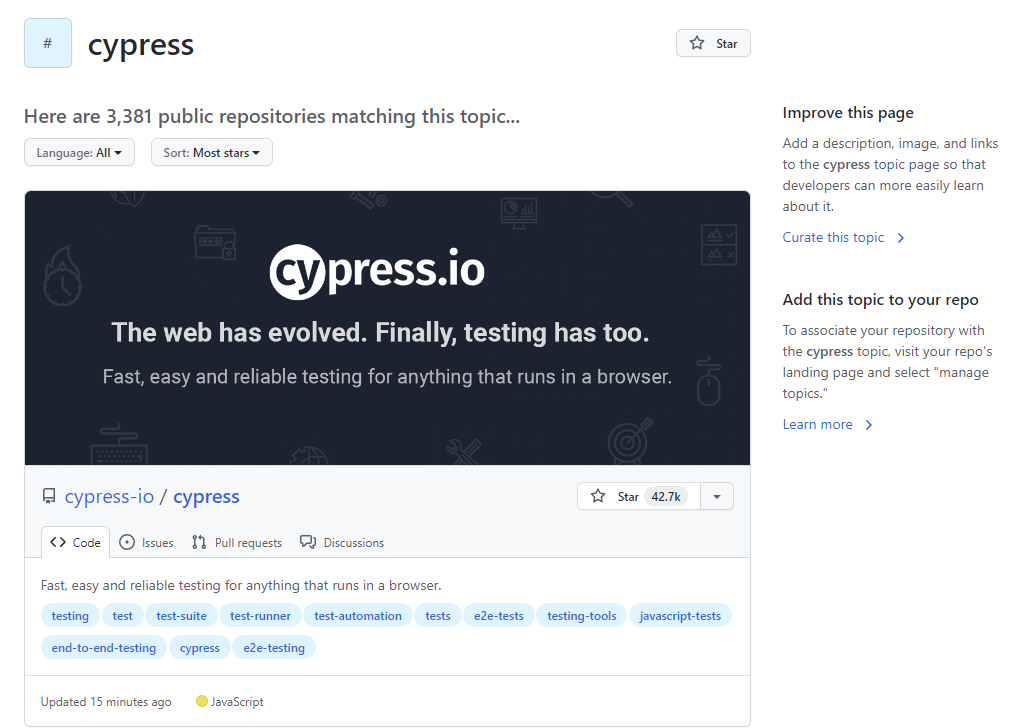Select the javascript-tests topic tag
1028x728 pixels.
(681, 616)
